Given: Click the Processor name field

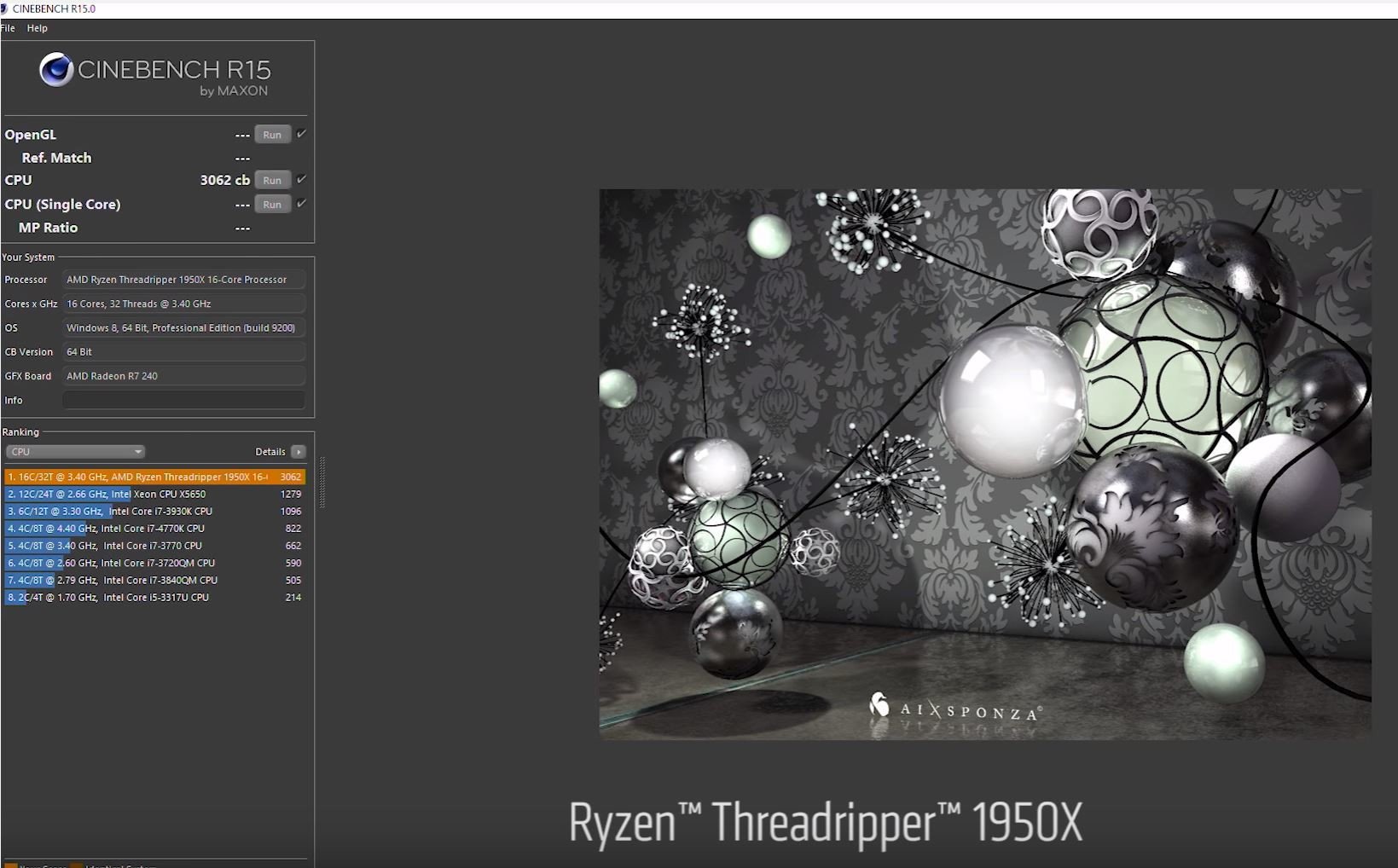Looking at the screenshot, I should point(183,280).
